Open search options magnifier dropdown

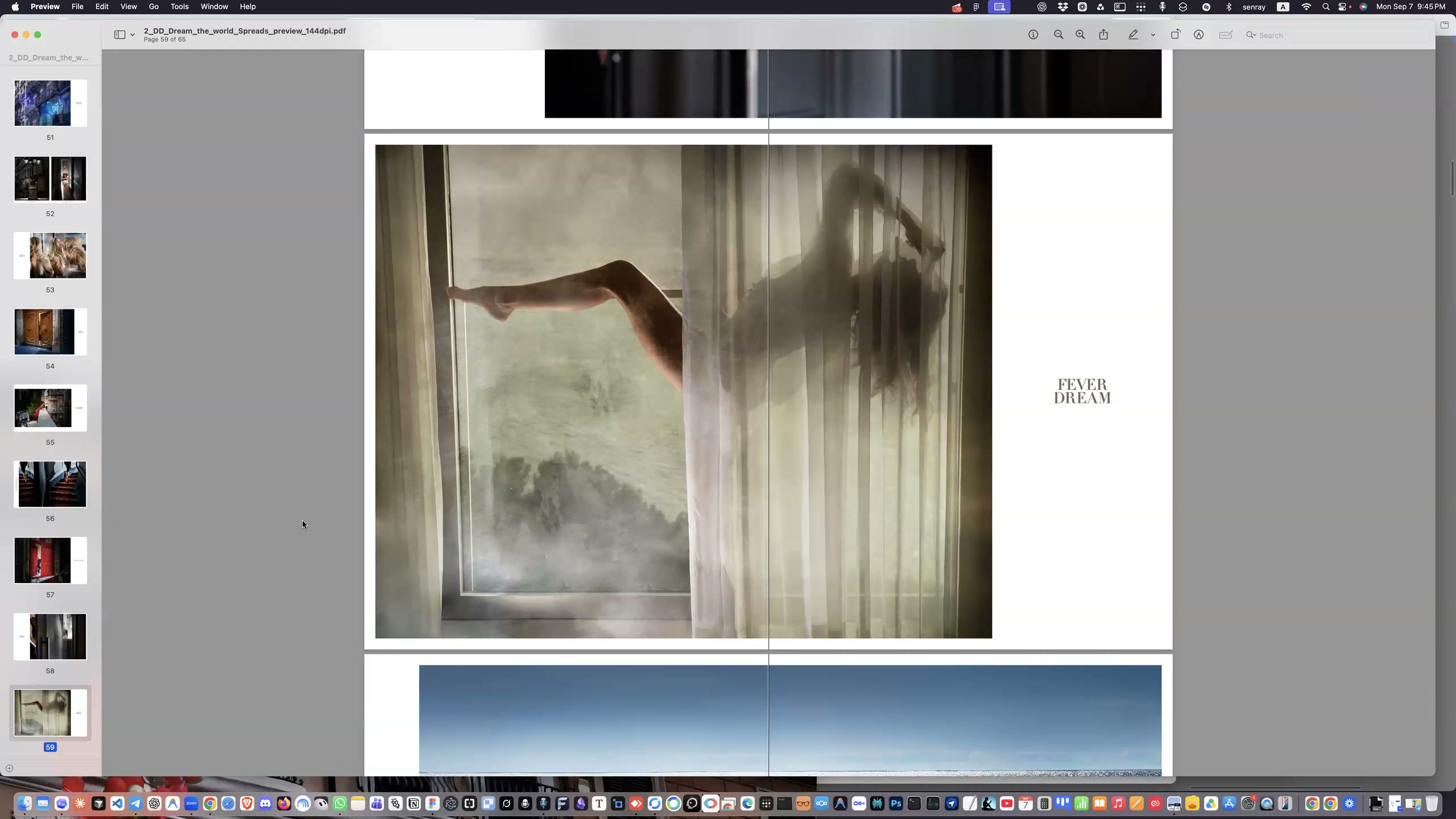[1251, 35]
